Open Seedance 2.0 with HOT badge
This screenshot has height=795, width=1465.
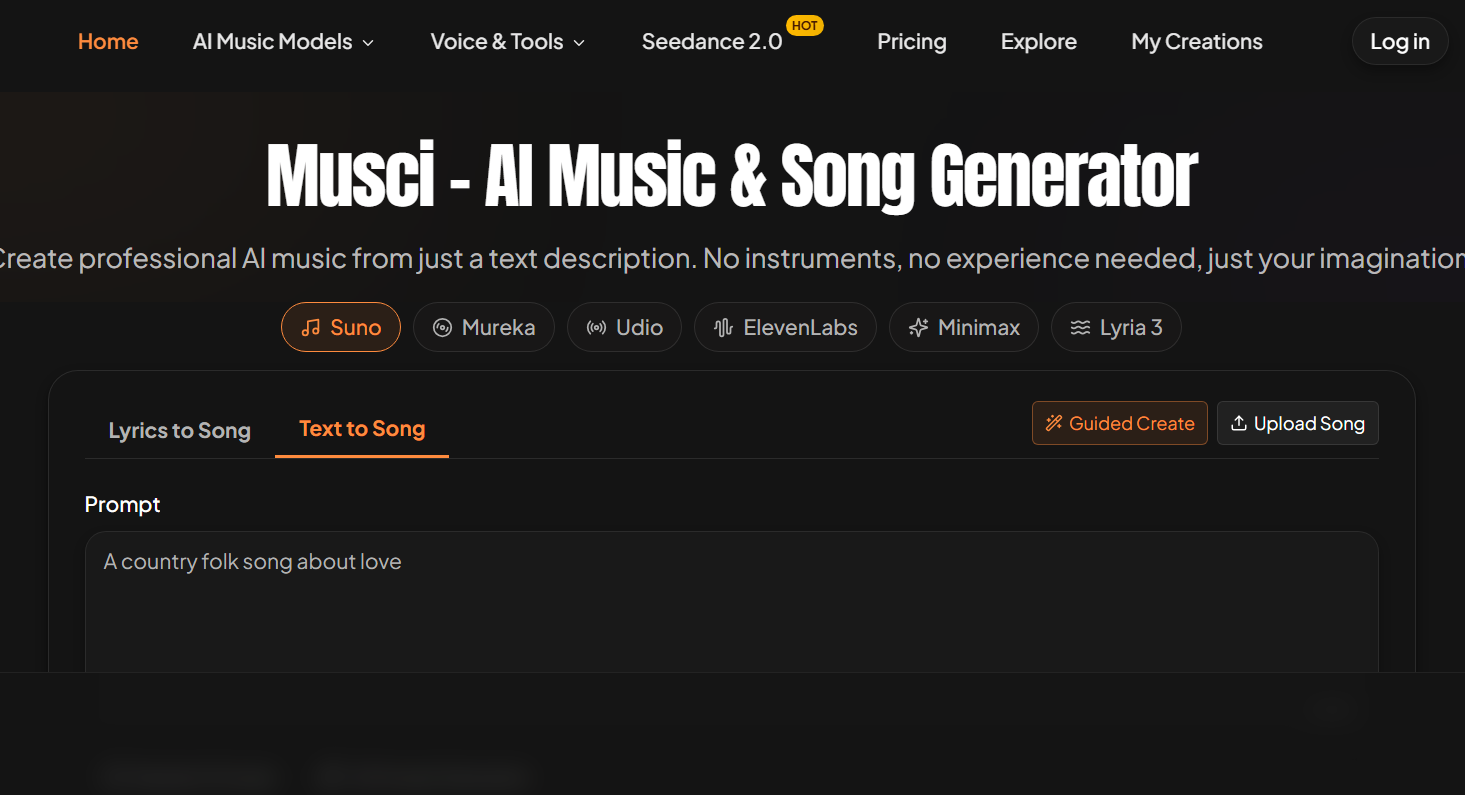point(732,38)
